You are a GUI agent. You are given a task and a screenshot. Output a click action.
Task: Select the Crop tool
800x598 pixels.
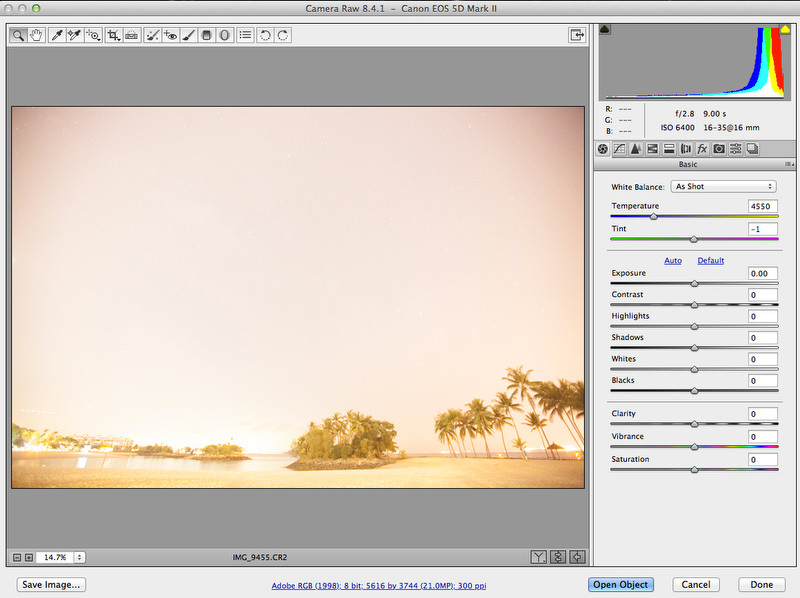click(x=113, y=35)
